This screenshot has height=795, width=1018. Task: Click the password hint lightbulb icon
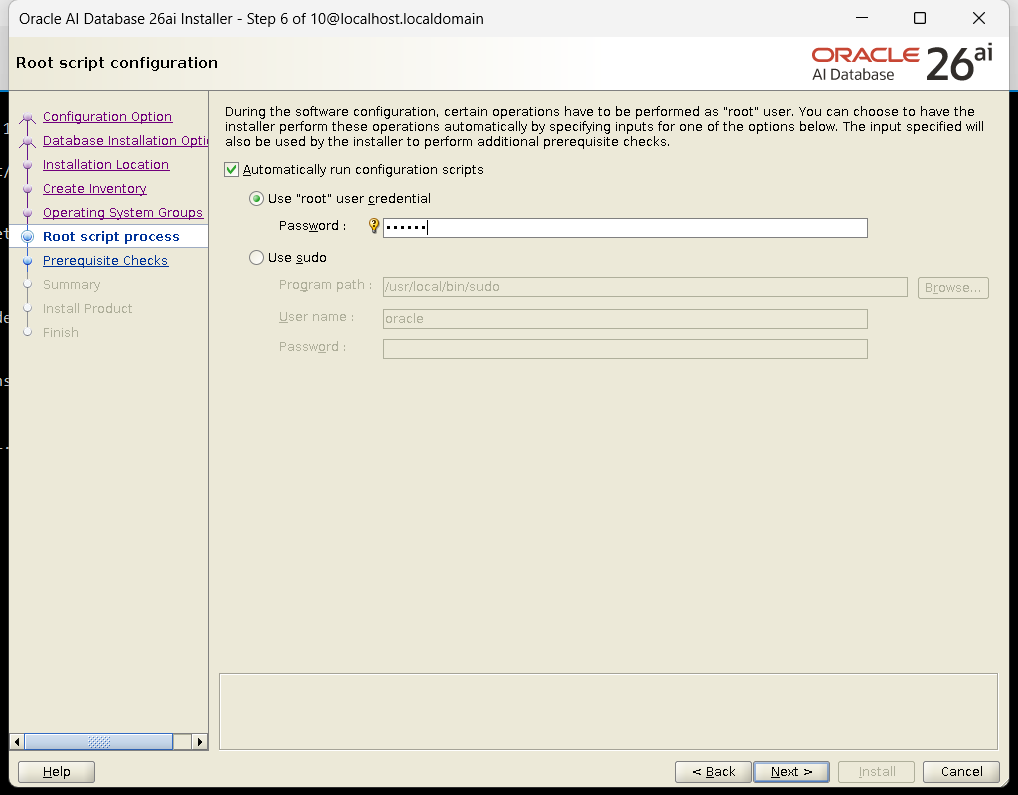click(374, 226)
